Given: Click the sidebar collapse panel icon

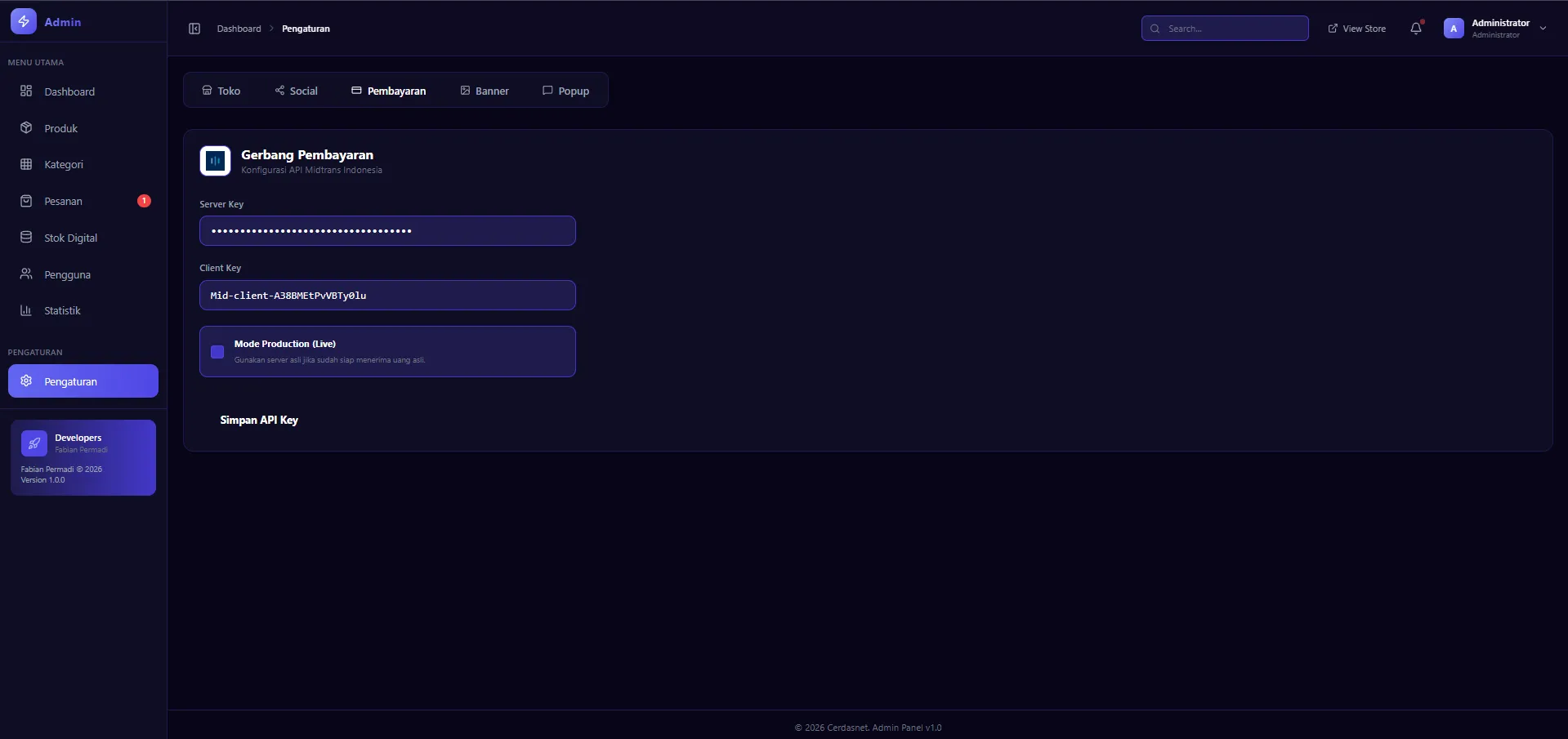Looking at the screenshot, I should click(x=194, y=29).
